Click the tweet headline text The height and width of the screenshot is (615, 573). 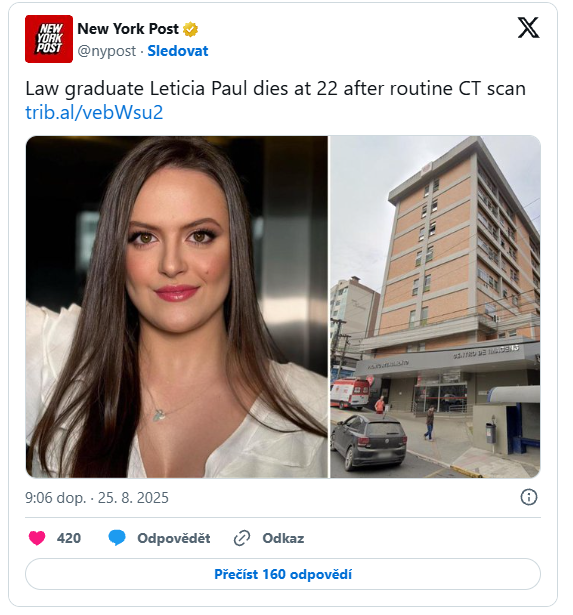275,89
